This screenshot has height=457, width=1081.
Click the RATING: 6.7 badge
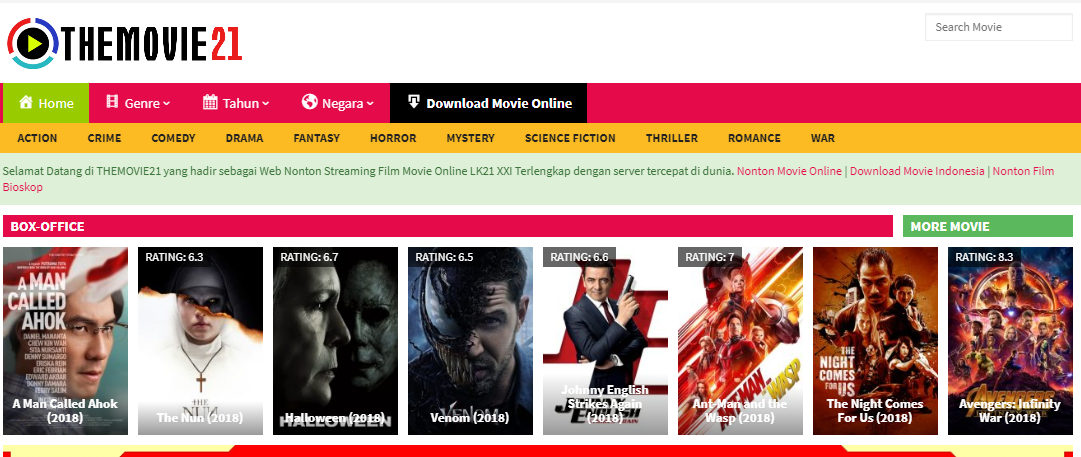[x=309, y=257]
